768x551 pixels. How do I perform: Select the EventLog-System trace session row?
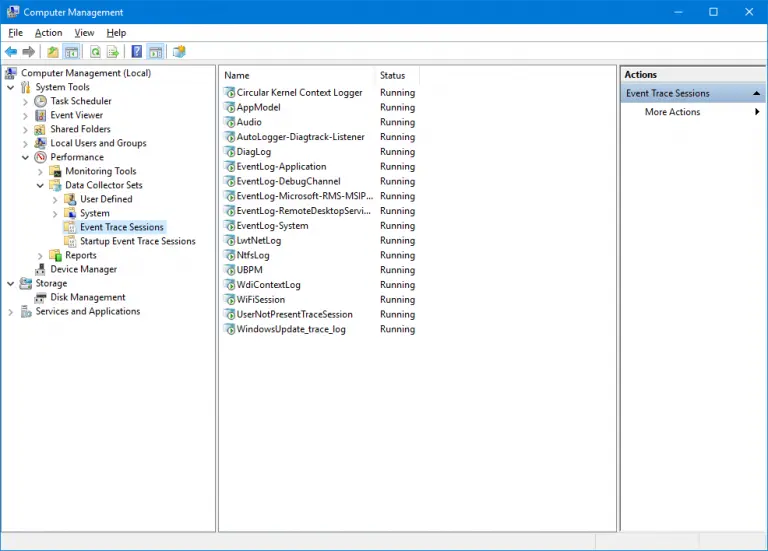272,226
